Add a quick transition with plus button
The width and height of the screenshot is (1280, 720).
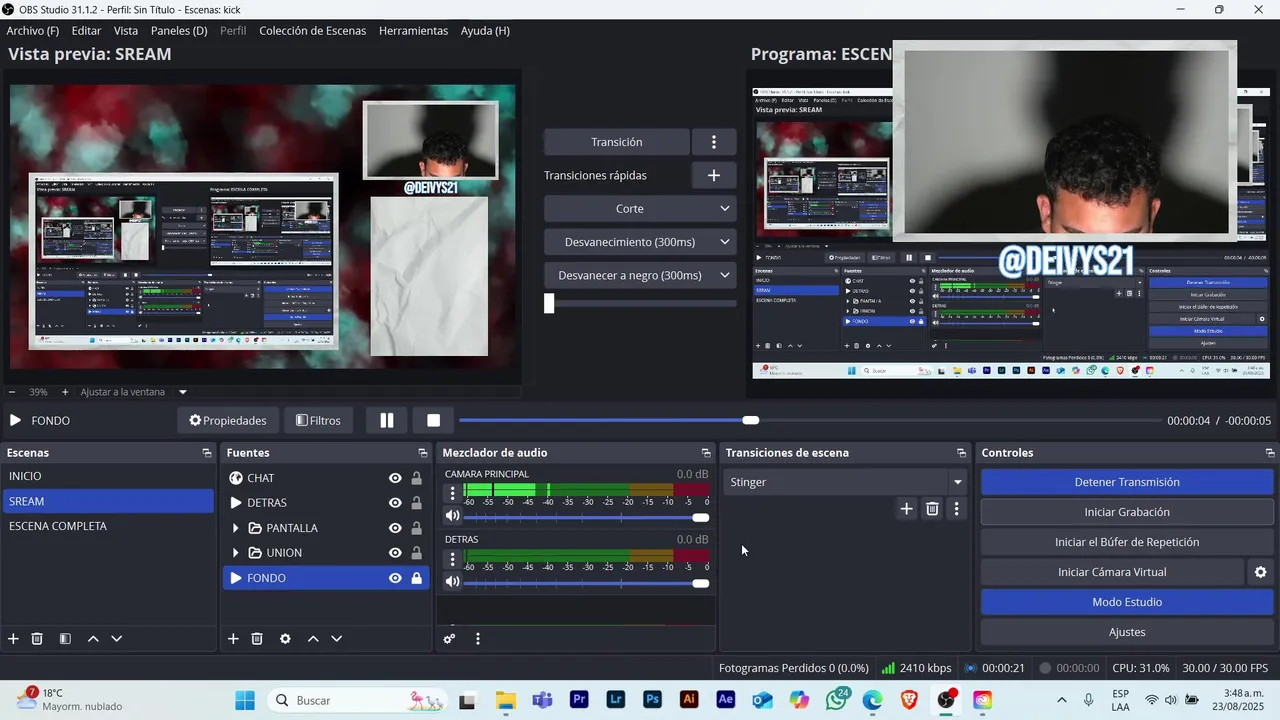coord(714,175)
